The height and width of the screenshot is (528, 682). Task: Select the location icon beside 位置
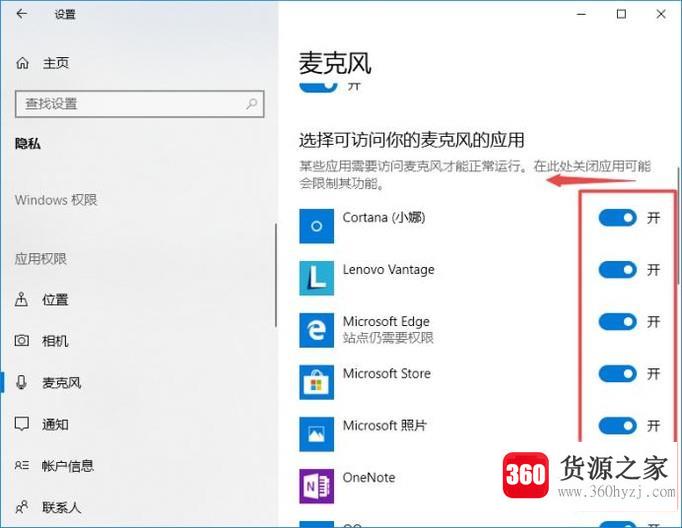tap(22, 299)
